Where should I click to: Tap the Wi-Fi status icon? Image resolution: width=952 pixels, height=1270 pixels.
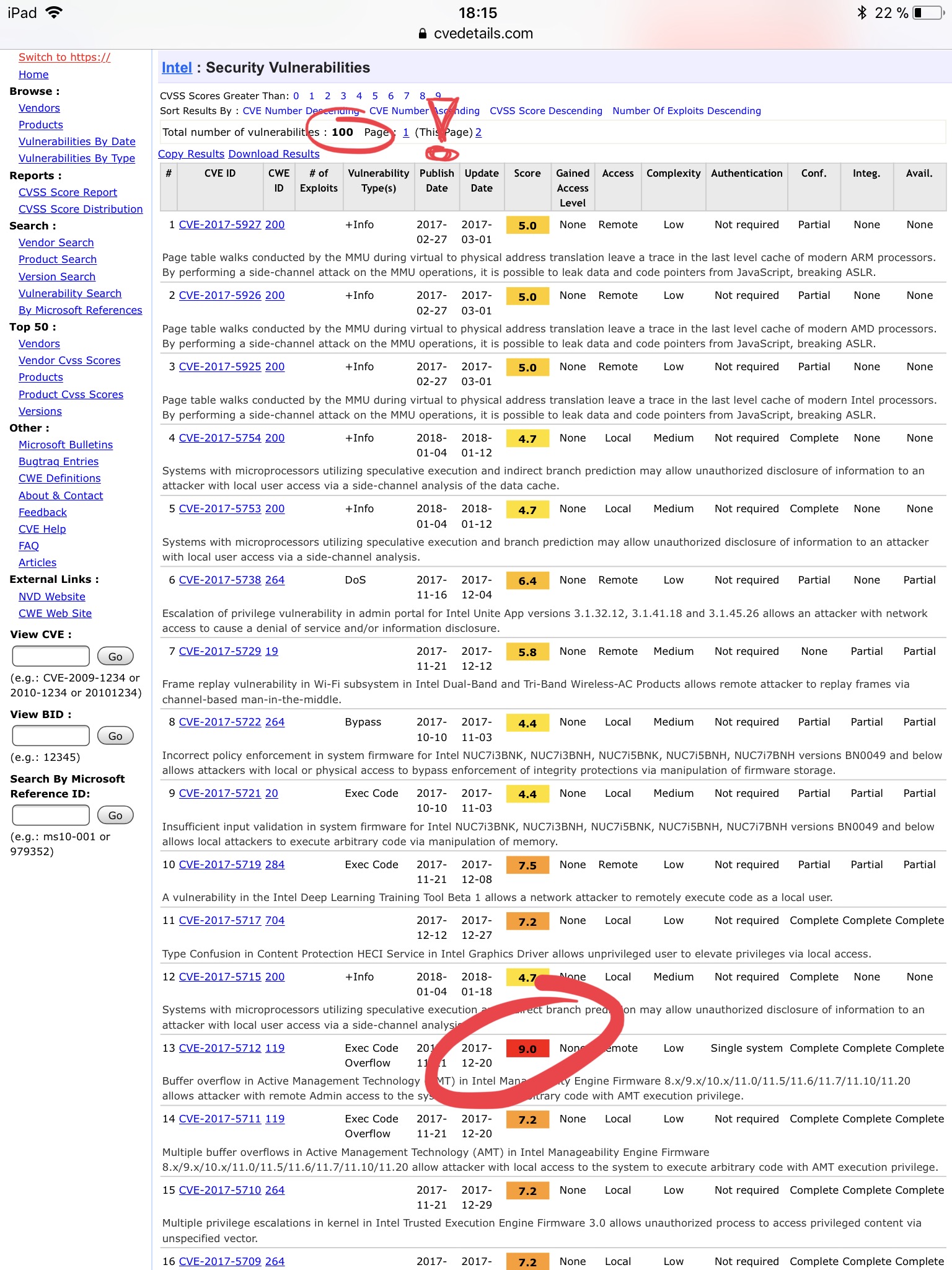pos(55,12)
